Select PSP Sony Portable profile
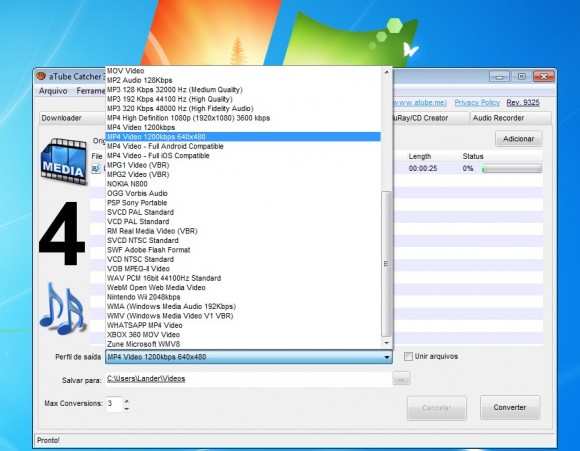 [243, 203]
